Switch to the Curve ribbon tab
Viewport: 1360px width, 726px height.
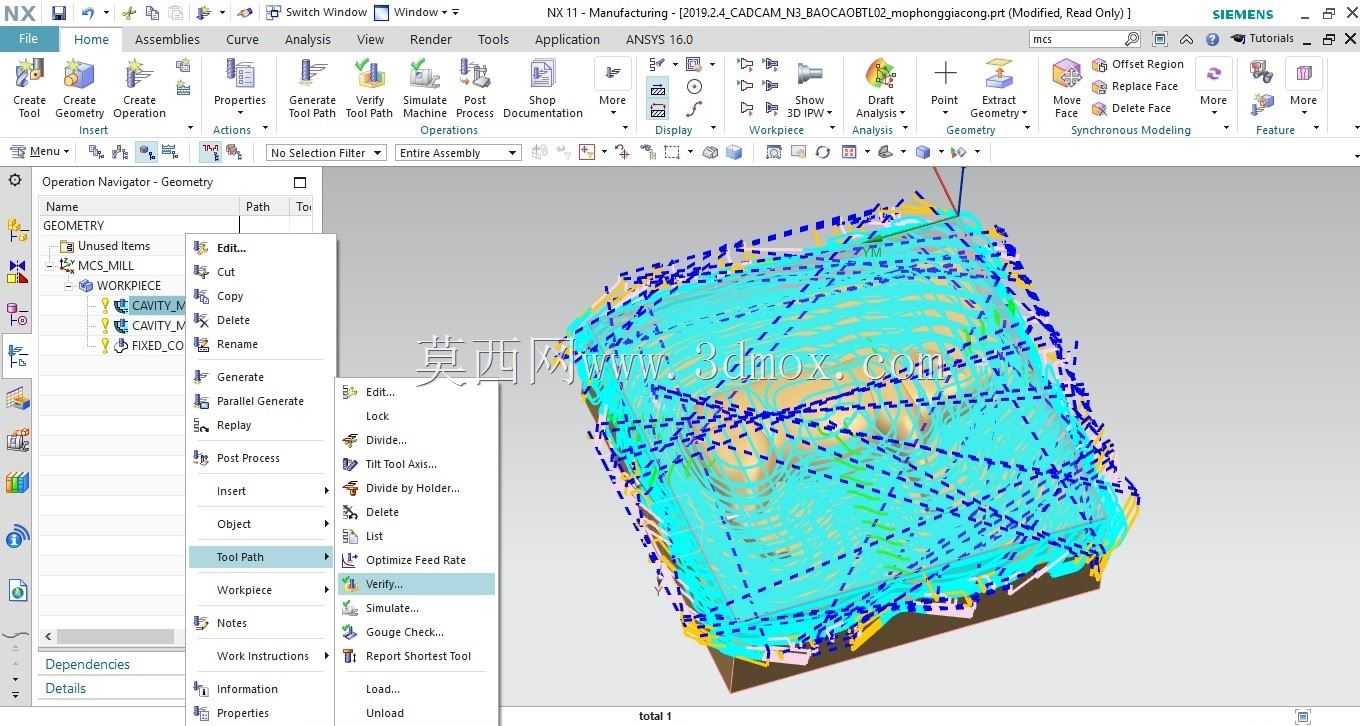pyautogui.click(x=242, y=39)
